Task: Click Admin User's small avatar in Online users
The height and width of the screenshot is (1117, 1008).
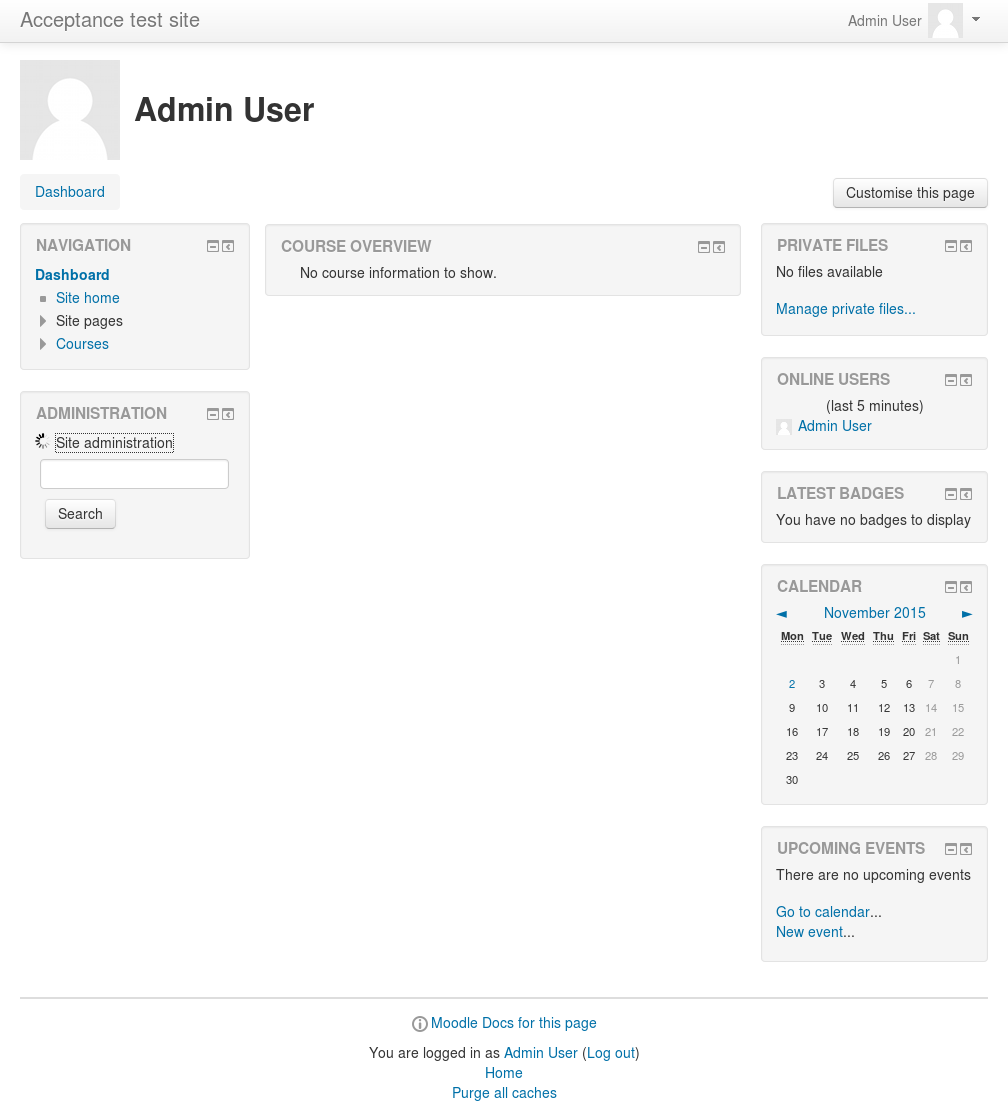Action: tap(784, 427)
